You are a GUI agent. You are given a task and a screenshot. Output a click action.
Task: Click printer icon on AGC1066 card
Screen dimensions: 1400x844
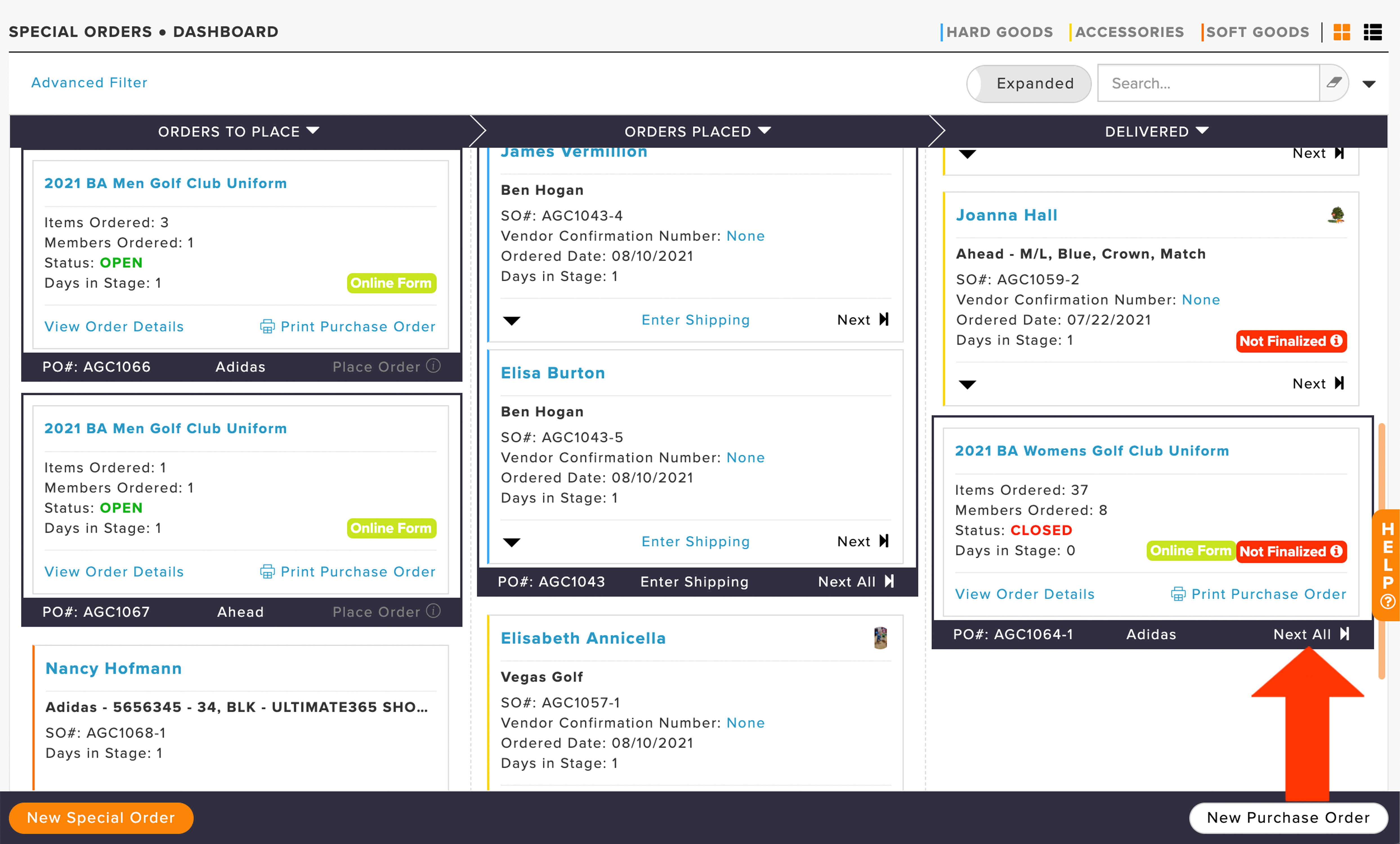click(x=267, y=327)
